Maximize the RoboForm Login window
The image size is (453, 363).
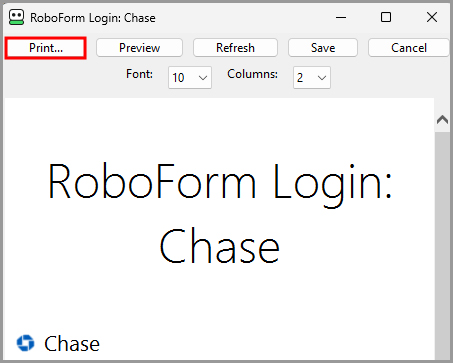click(x=386, y=17)
